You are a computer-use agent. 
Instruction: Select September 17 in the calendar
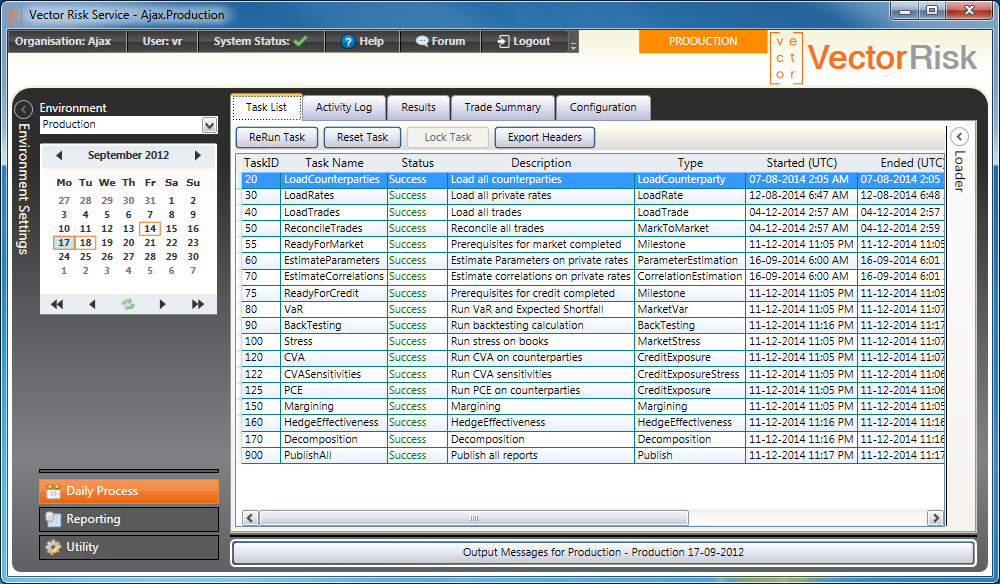coord(64,242)
